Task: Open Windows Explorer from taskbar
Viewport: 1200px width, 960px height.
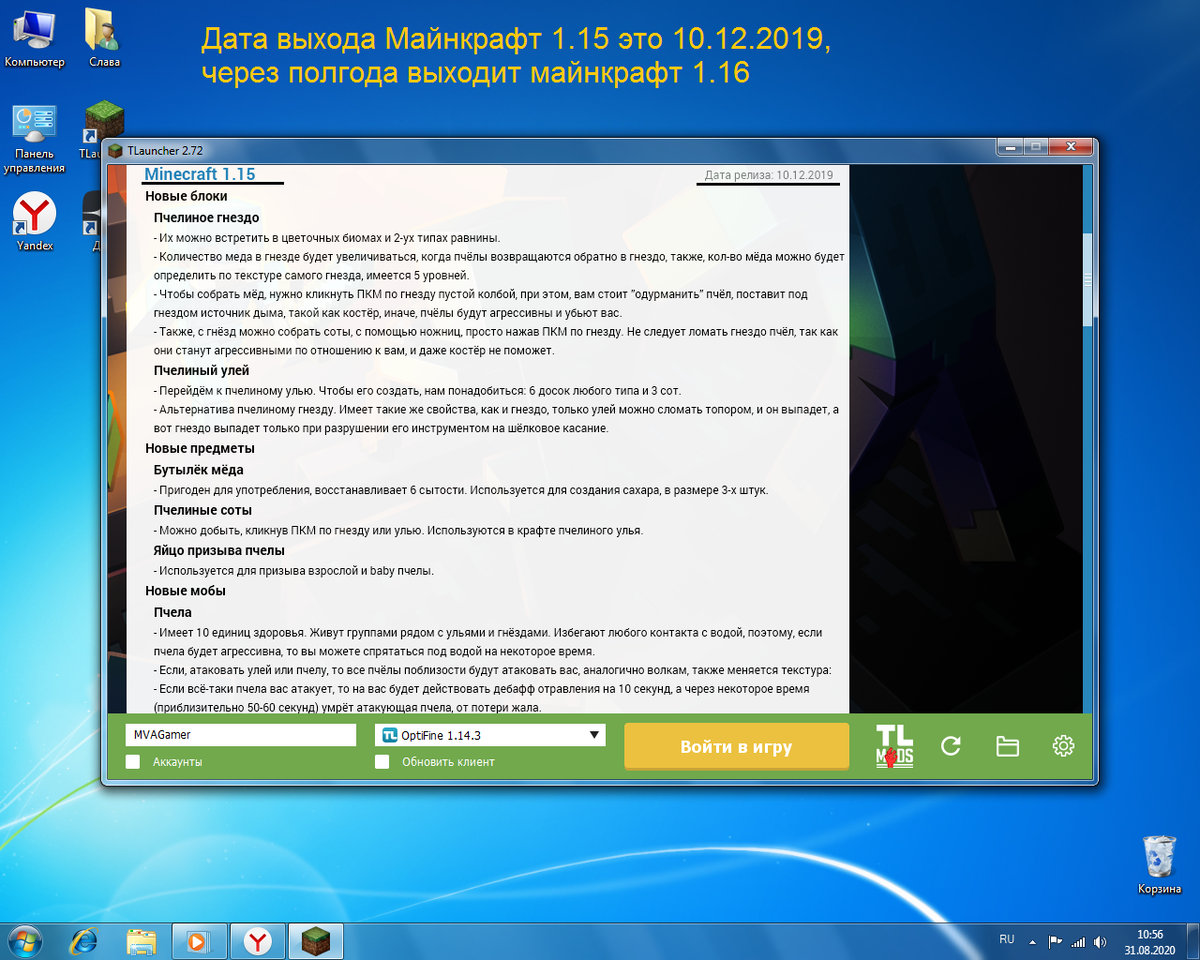Action: [141, 941]
